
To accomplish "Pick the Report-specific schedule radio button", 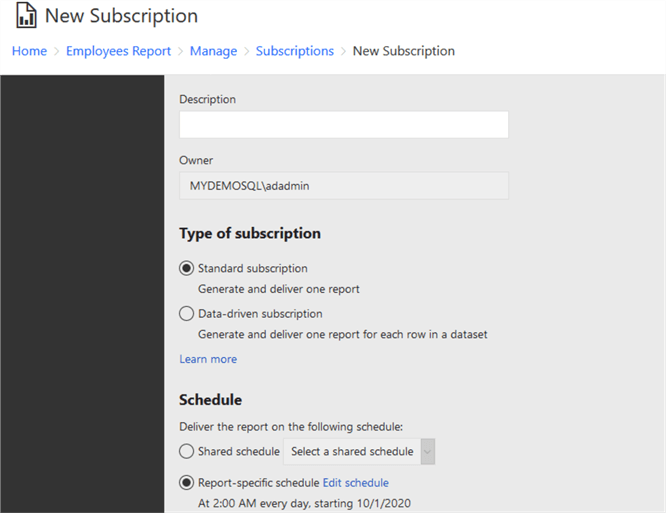I will pos(187,483).
